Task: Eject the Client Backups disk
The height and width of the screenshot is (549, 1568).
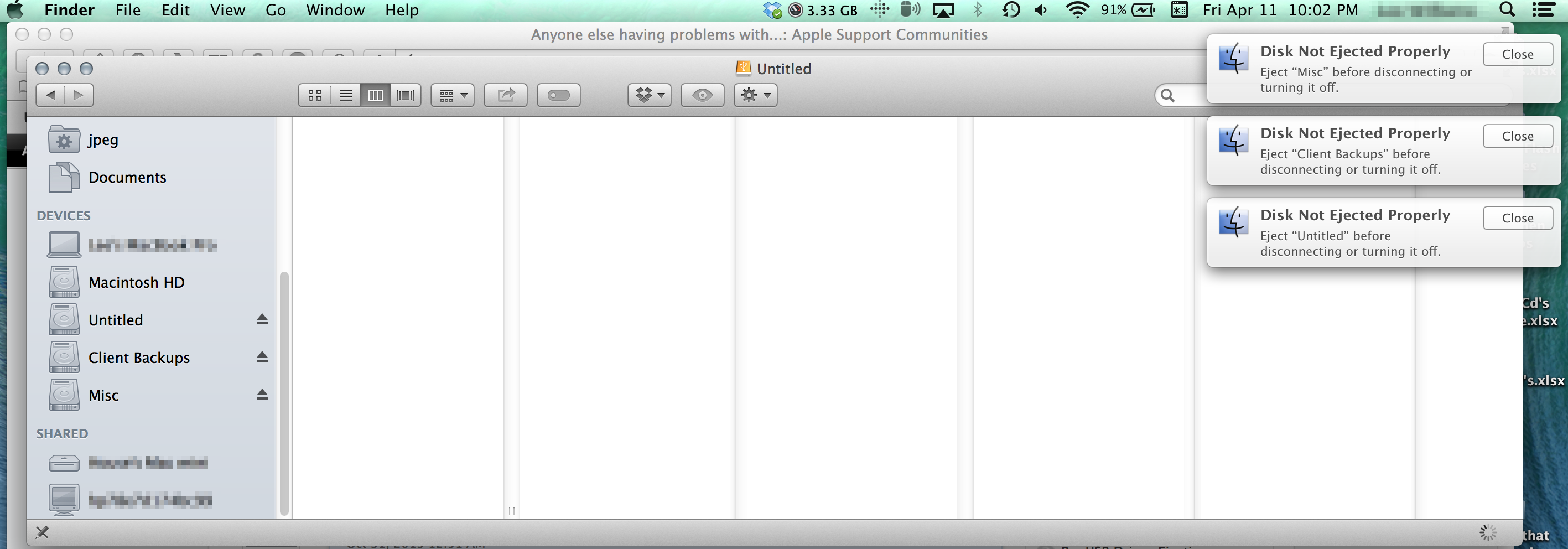Action: click(x=262, y=358)
